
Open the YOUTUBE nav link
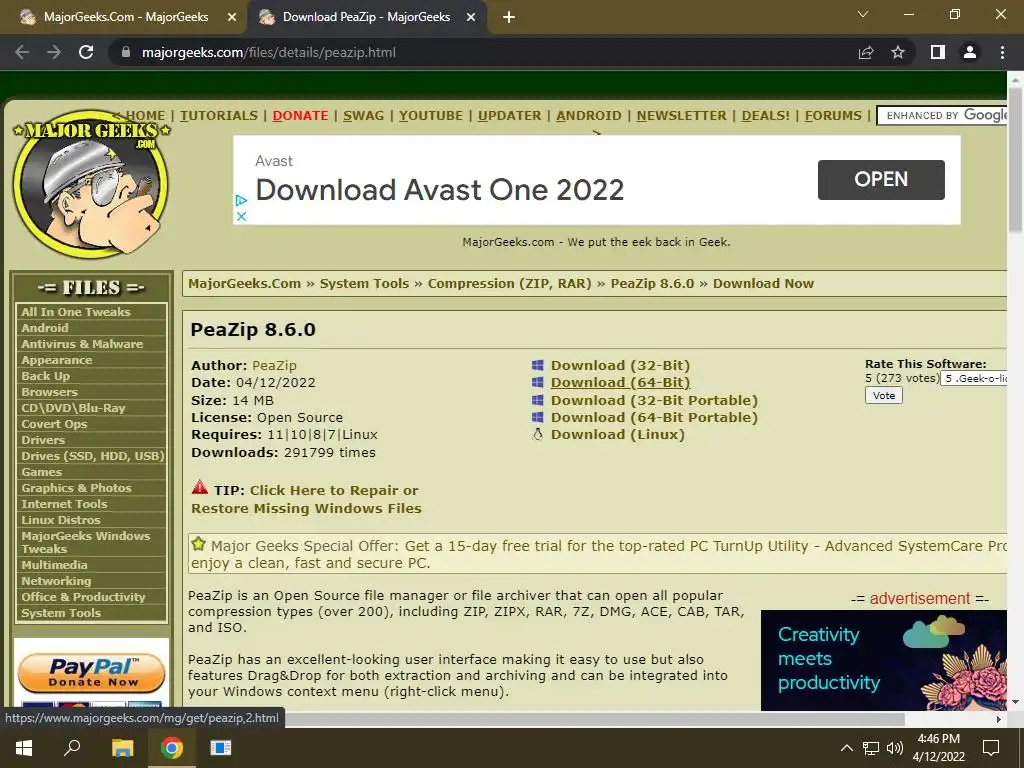431,116
